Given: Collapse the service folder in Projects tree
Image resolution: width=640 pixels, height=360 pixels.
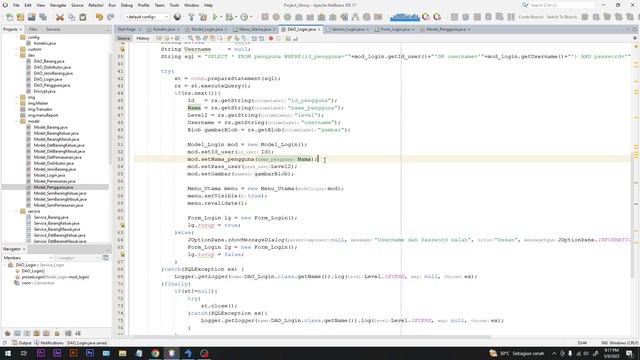Looking at the screenshot, I should pos(17,211).
